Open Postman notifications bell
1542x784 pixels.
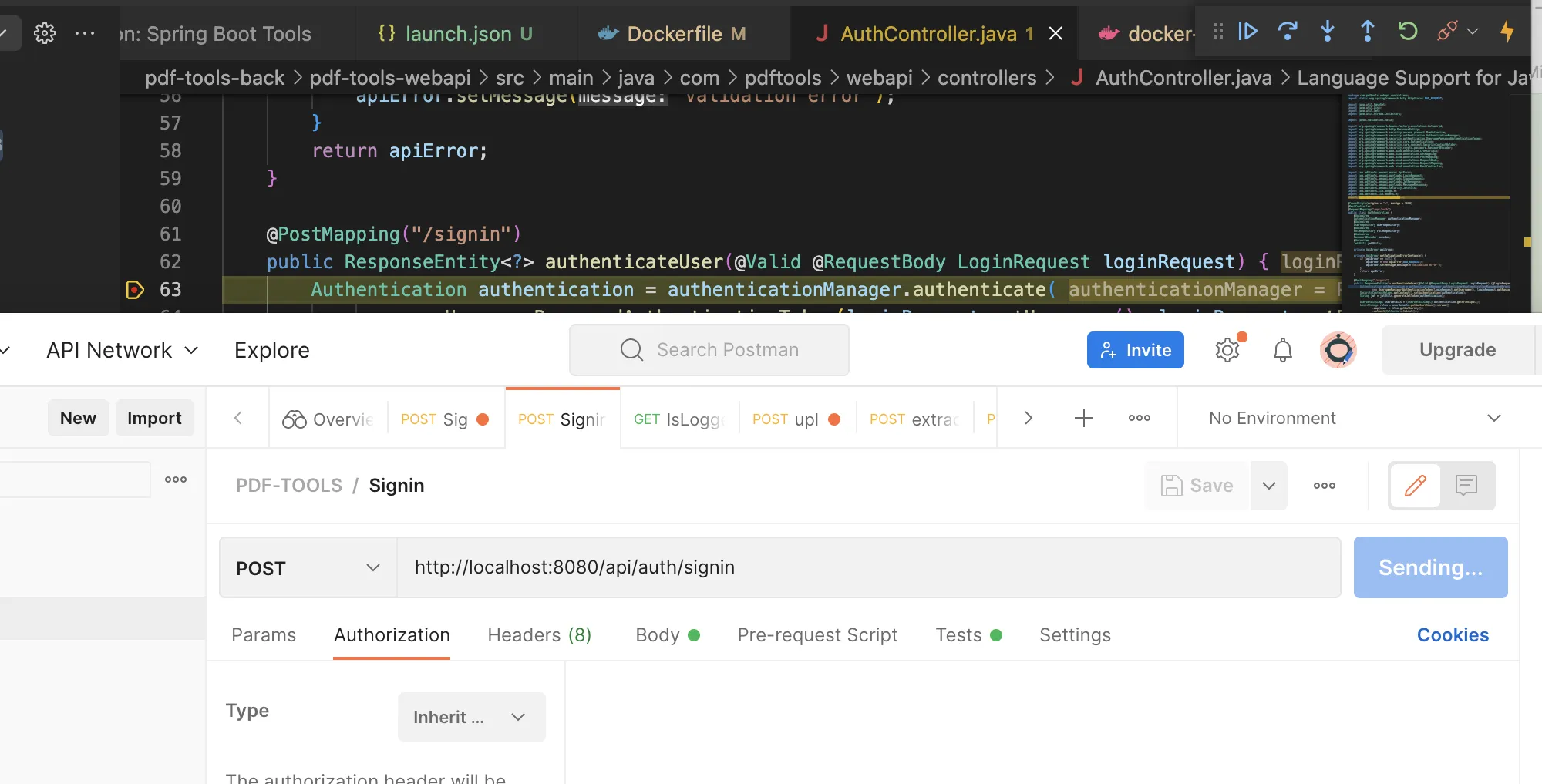point(1283,351)
